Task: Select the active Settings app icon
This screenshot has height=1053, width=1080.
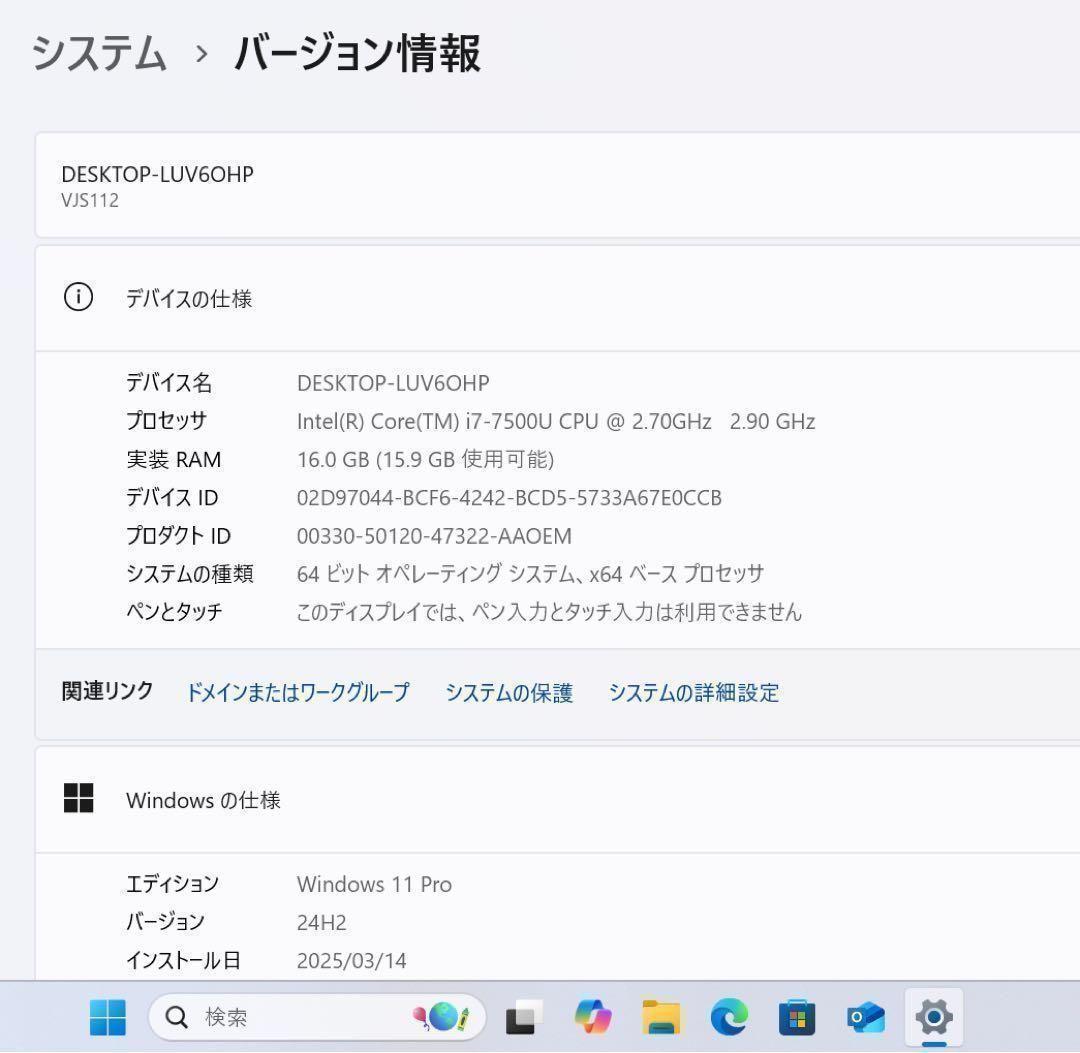Action: pyautogui.click(x=933, y=1016)
